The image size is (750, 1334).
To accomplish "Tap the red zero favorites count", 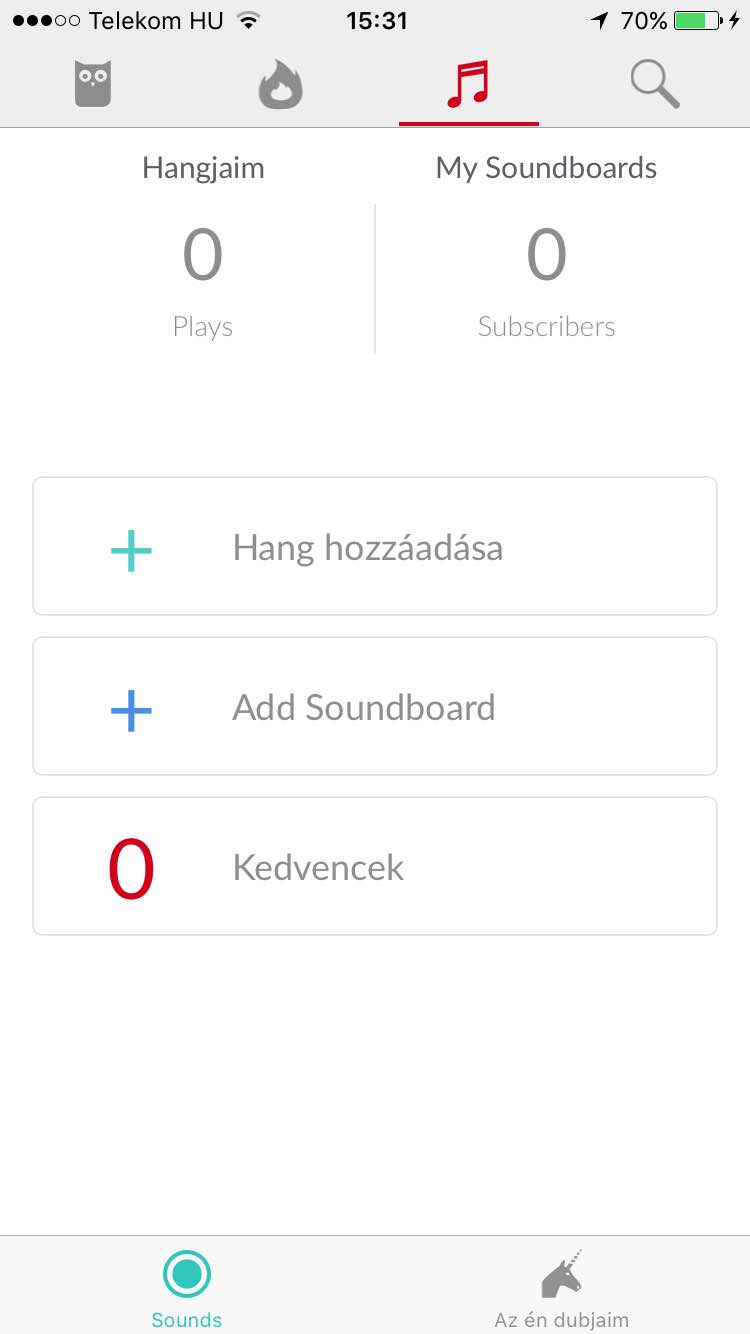I will (x=131, y=869).
